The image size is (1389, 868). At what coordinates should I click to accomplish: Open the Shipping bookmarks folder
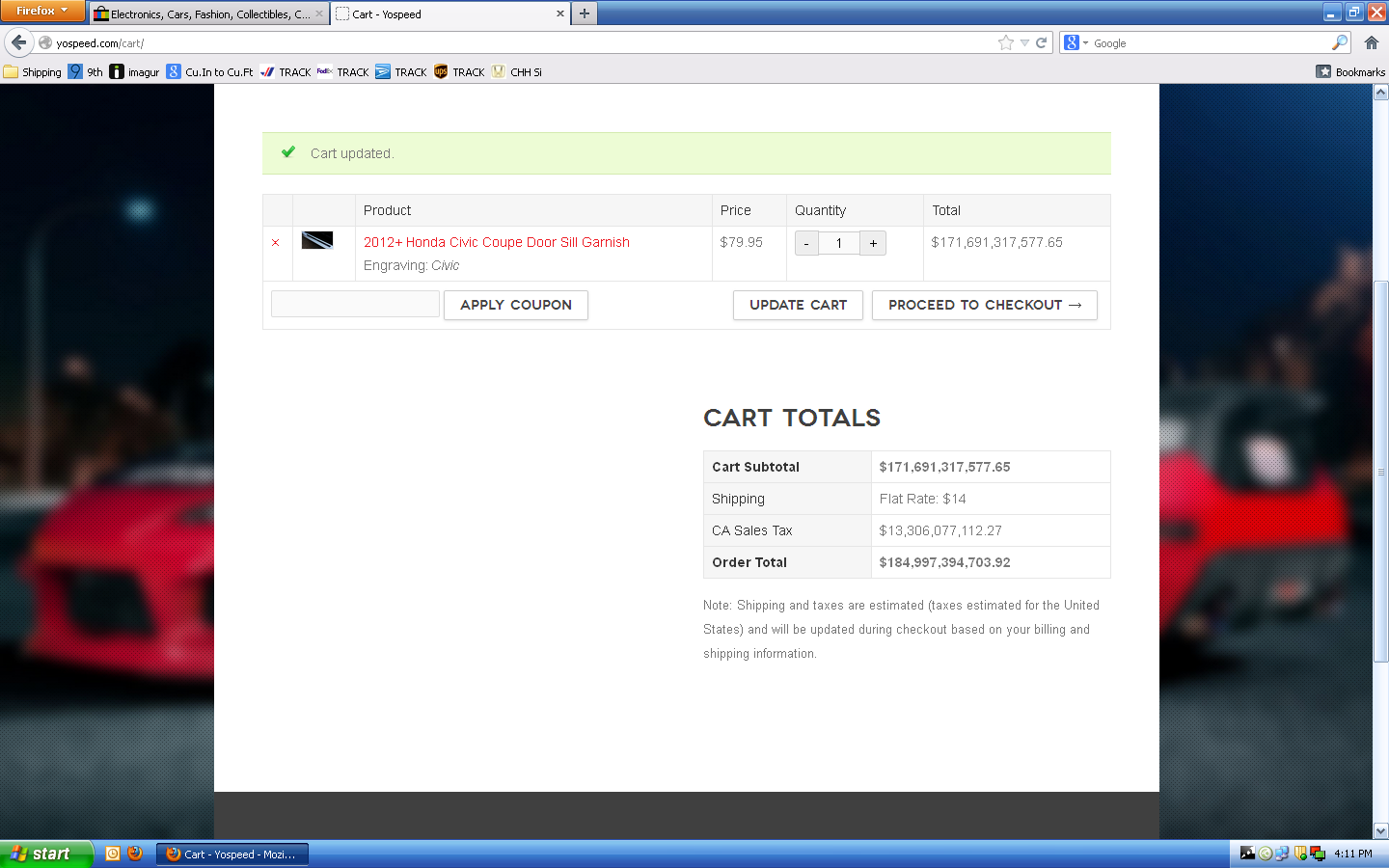[x=33, y=72]
